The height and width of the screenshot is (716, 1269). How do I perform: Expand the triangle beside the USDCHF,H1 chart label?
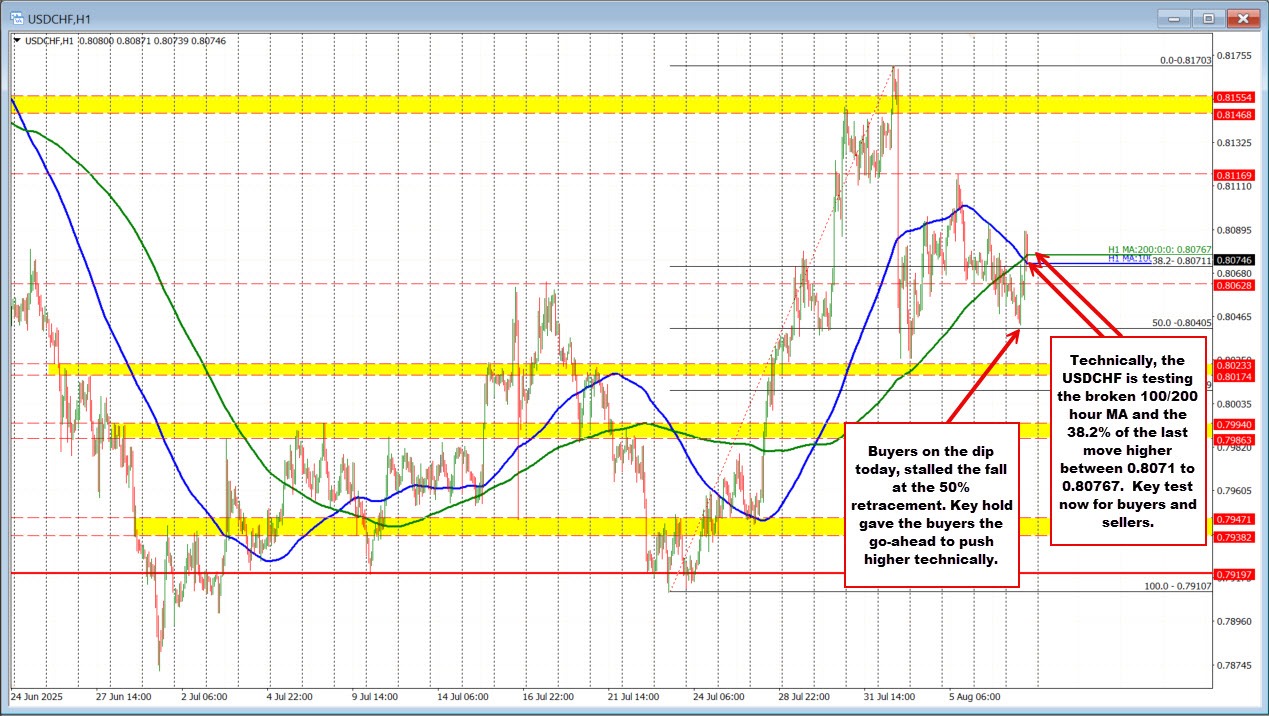[16, 40]
